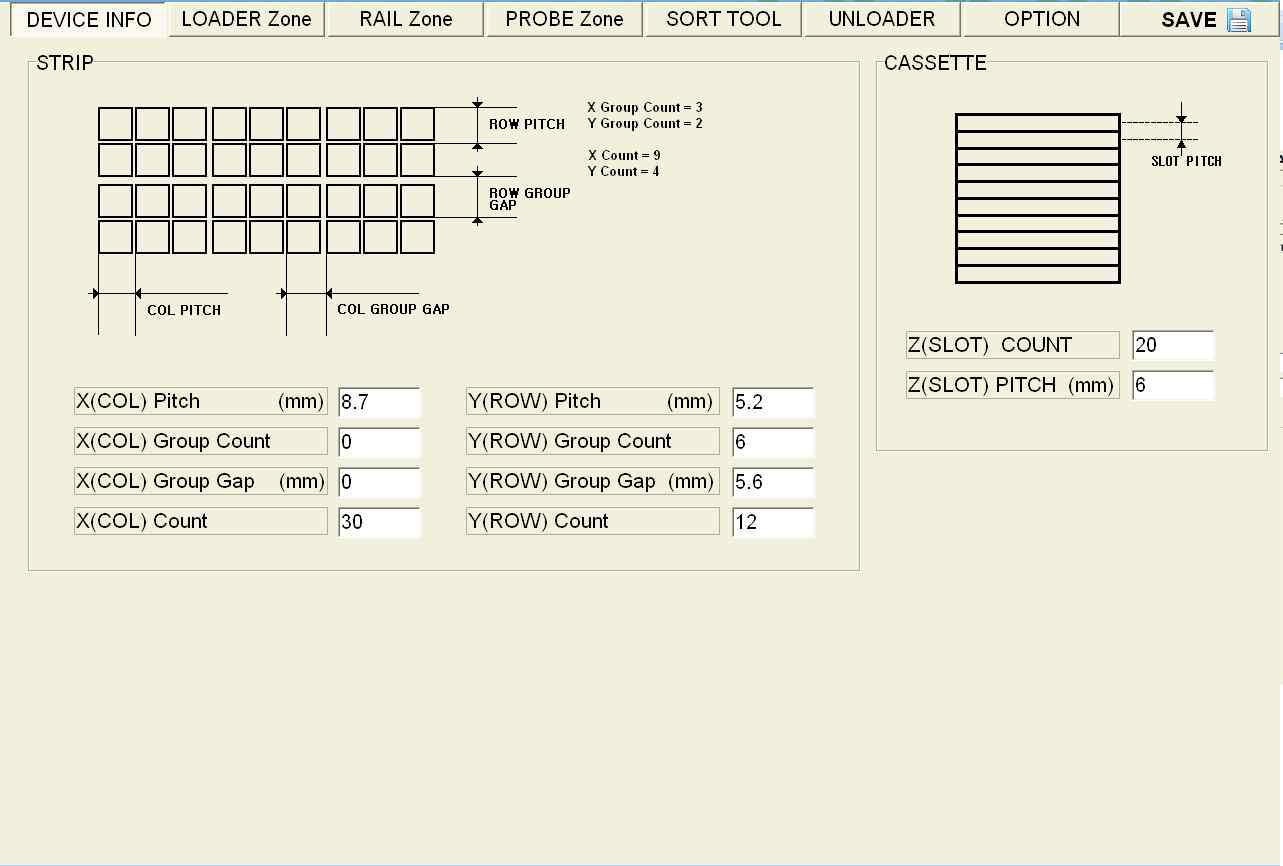
Task: Select the X(COL) Count input showing 30
Action: click(379, 522)
